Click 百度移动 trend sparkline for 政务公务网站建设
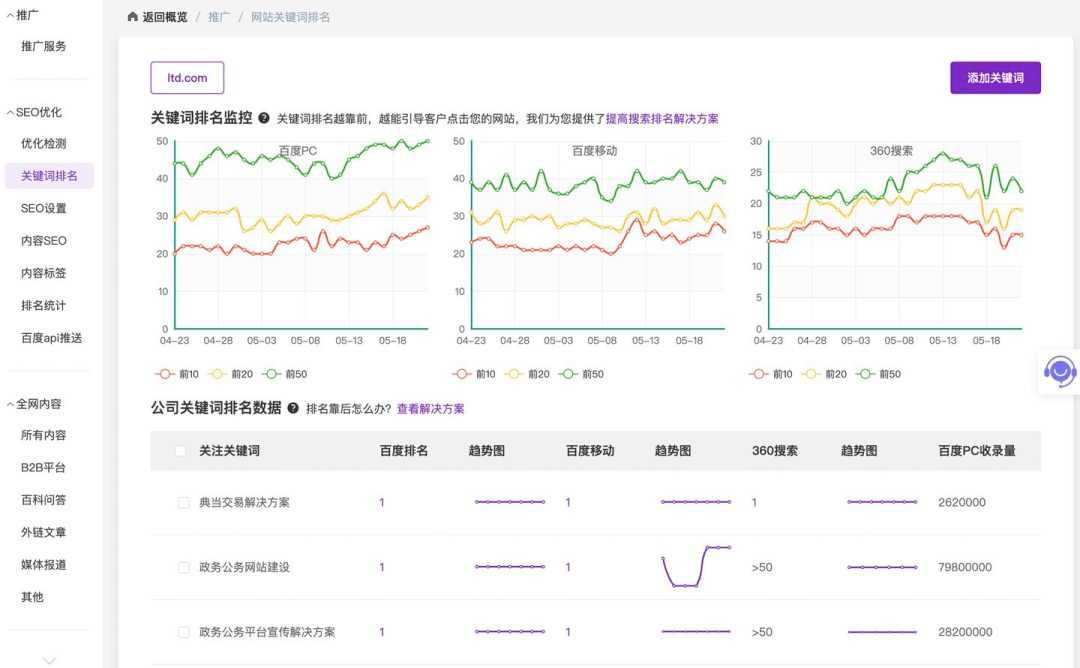The width and height of the screenshot is (1080, 668). tap(696, 567)
